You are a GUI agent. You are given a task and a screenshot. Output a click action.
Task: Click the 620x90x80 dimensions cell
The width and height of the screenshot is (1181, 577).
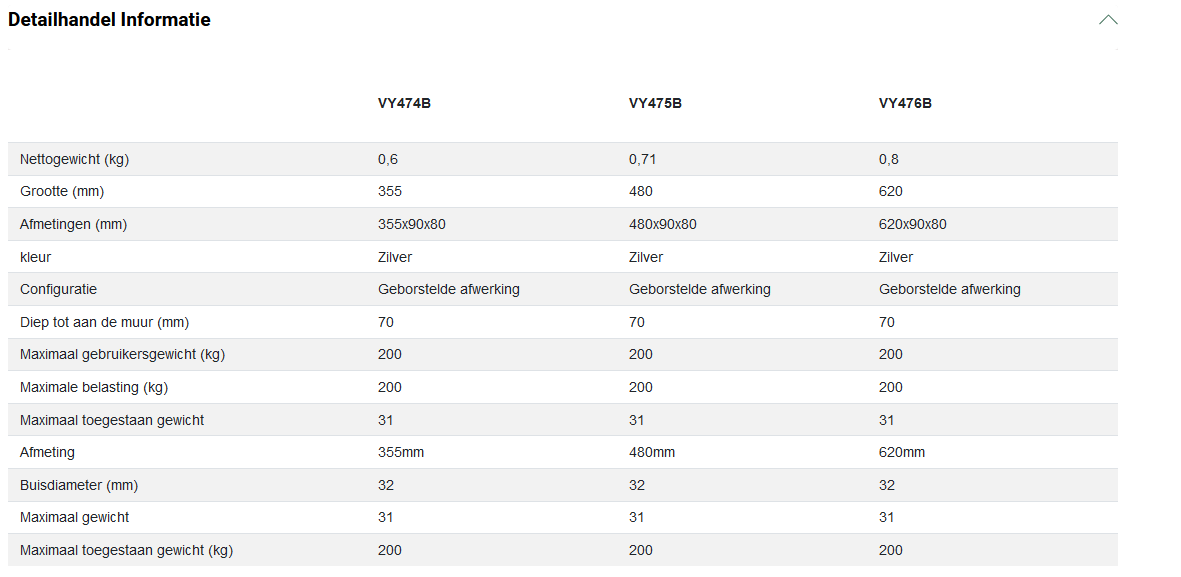(912, 224)
